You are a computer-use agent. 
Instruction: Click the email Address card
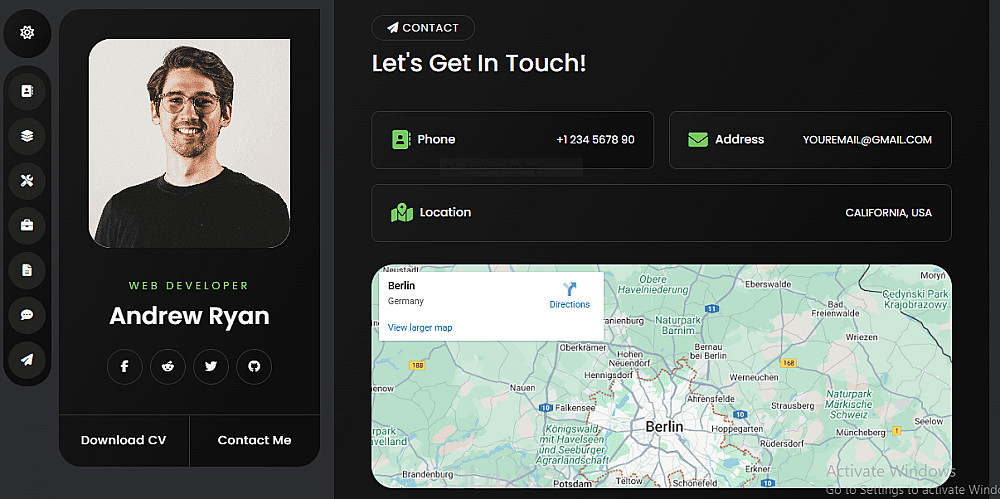810,140
